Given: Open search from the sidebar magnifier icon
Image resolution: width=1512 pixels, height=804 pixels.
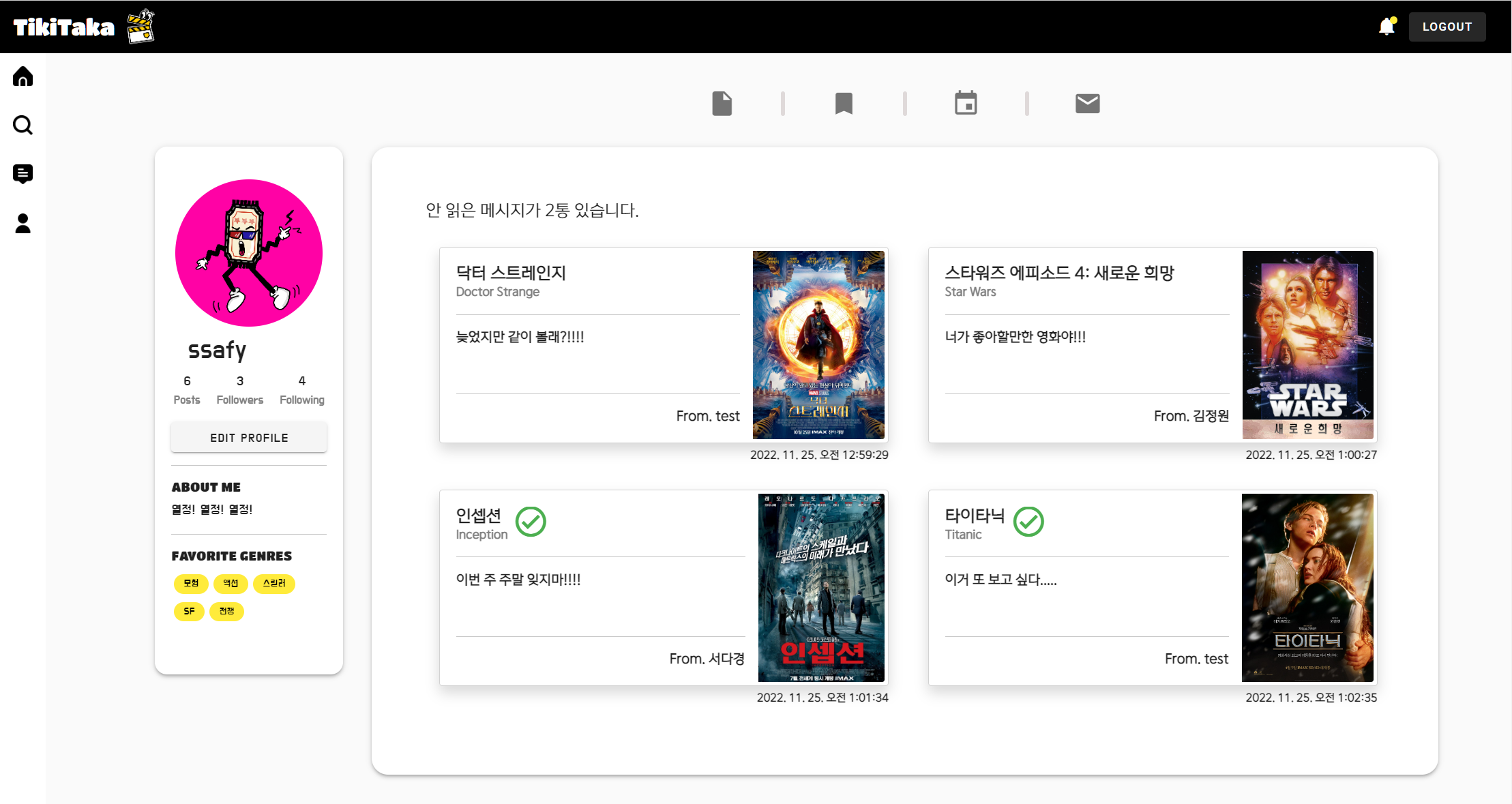Looking at the screenshot, I should (23, 125).
